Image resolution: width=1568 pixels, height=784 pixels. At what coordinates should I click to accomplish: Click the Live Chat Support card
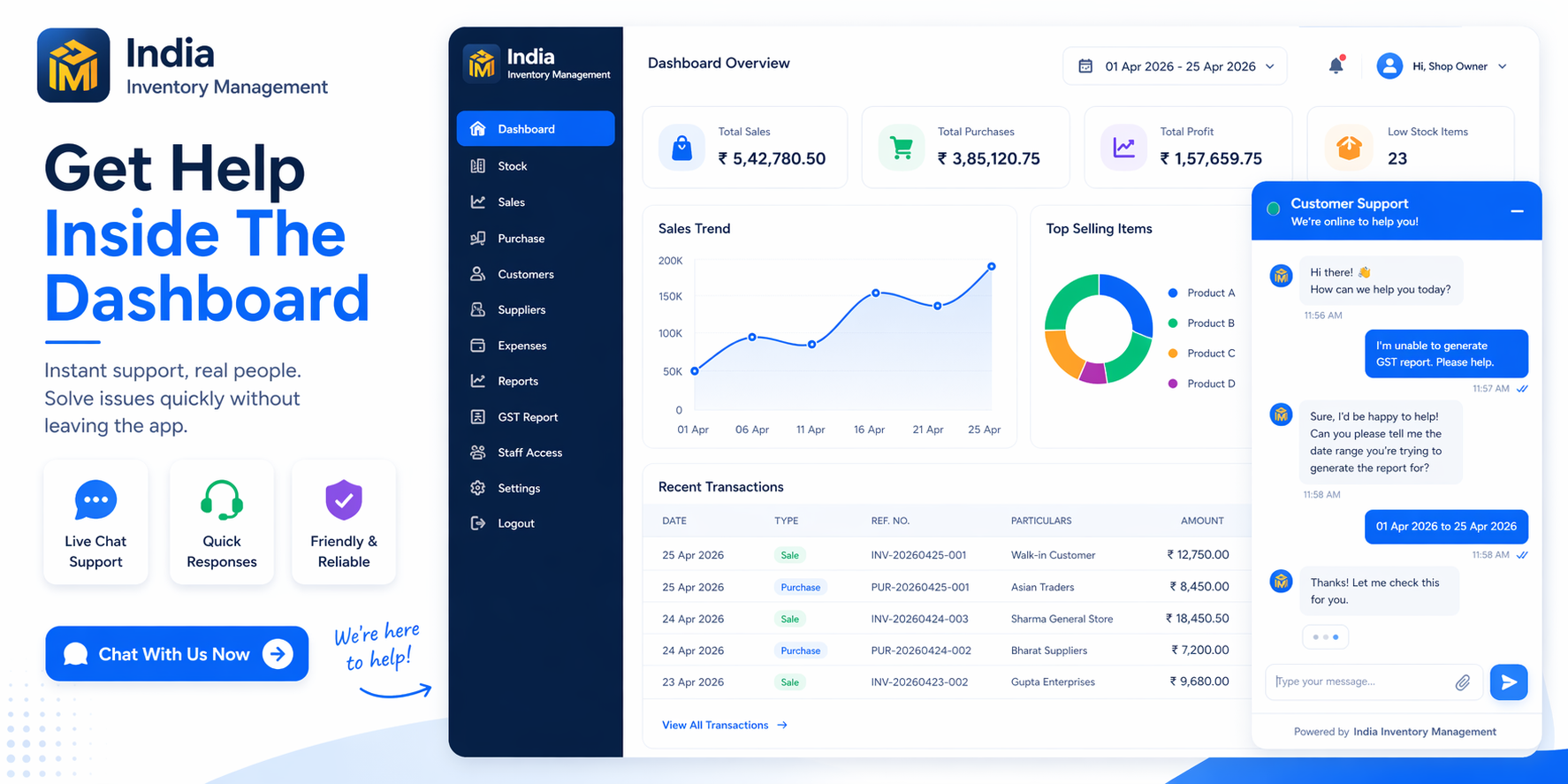click(95, 521)
